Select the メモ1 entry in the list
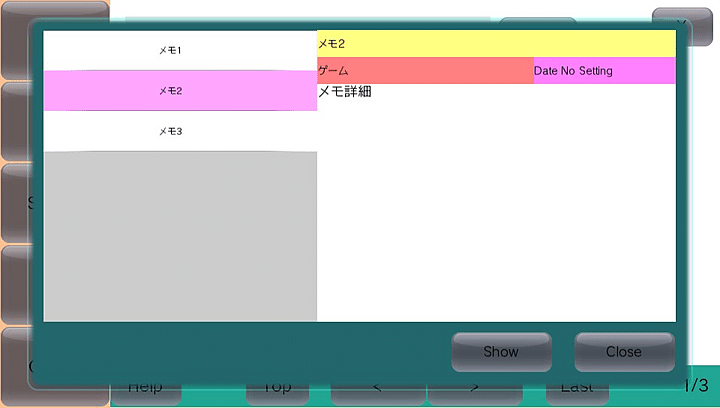Image resolution: width=720 pixels, height=408 pixels. [x=180, y=50]
